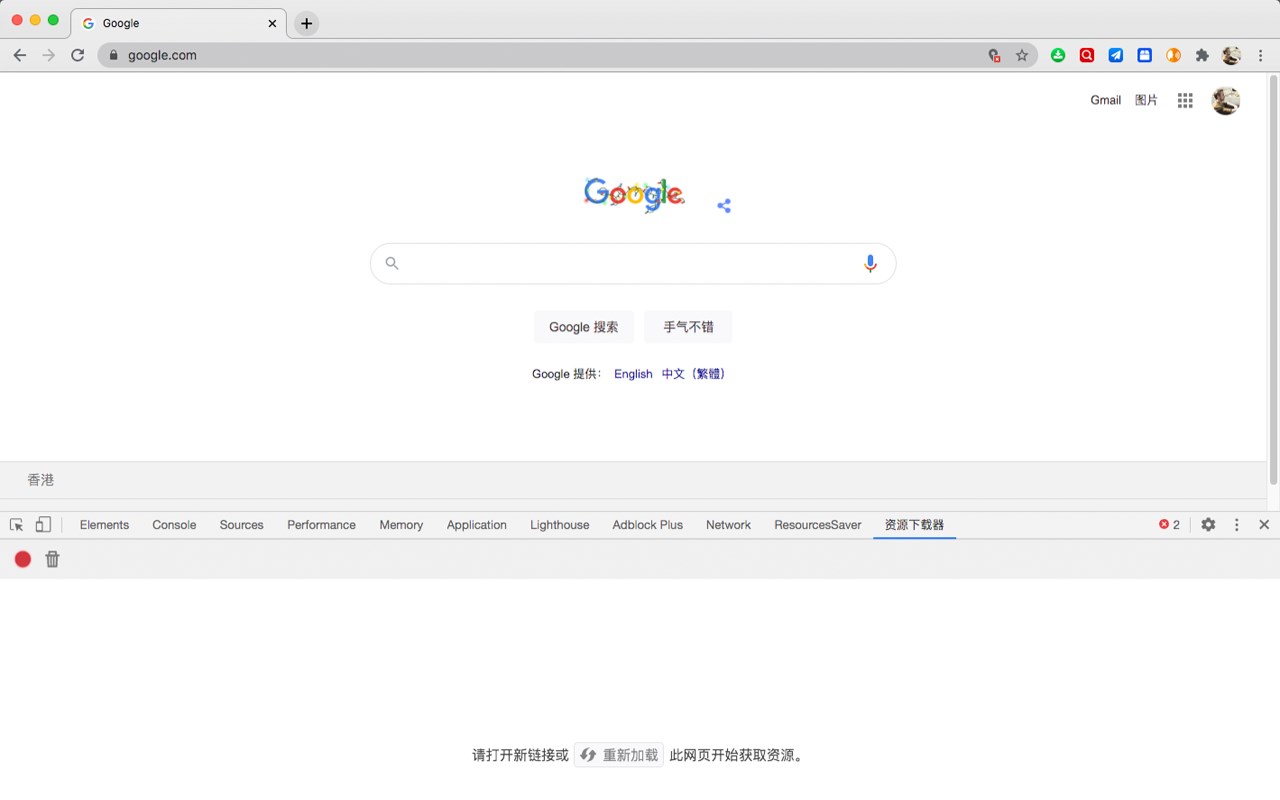Image resolution: width=1280 pixels, height=800 pixels.
Task: Switch to the Performance tab
Action: point(321,525)
